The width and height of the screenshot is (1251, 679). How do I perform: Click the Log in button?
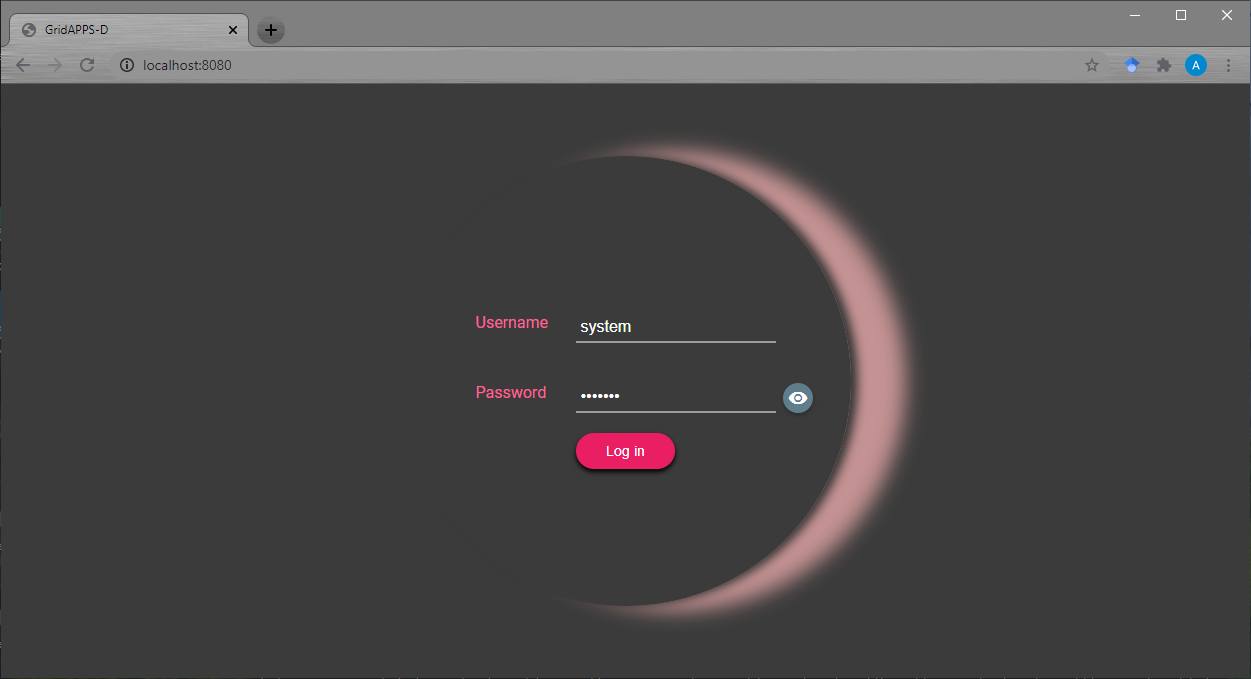point(625,451)
